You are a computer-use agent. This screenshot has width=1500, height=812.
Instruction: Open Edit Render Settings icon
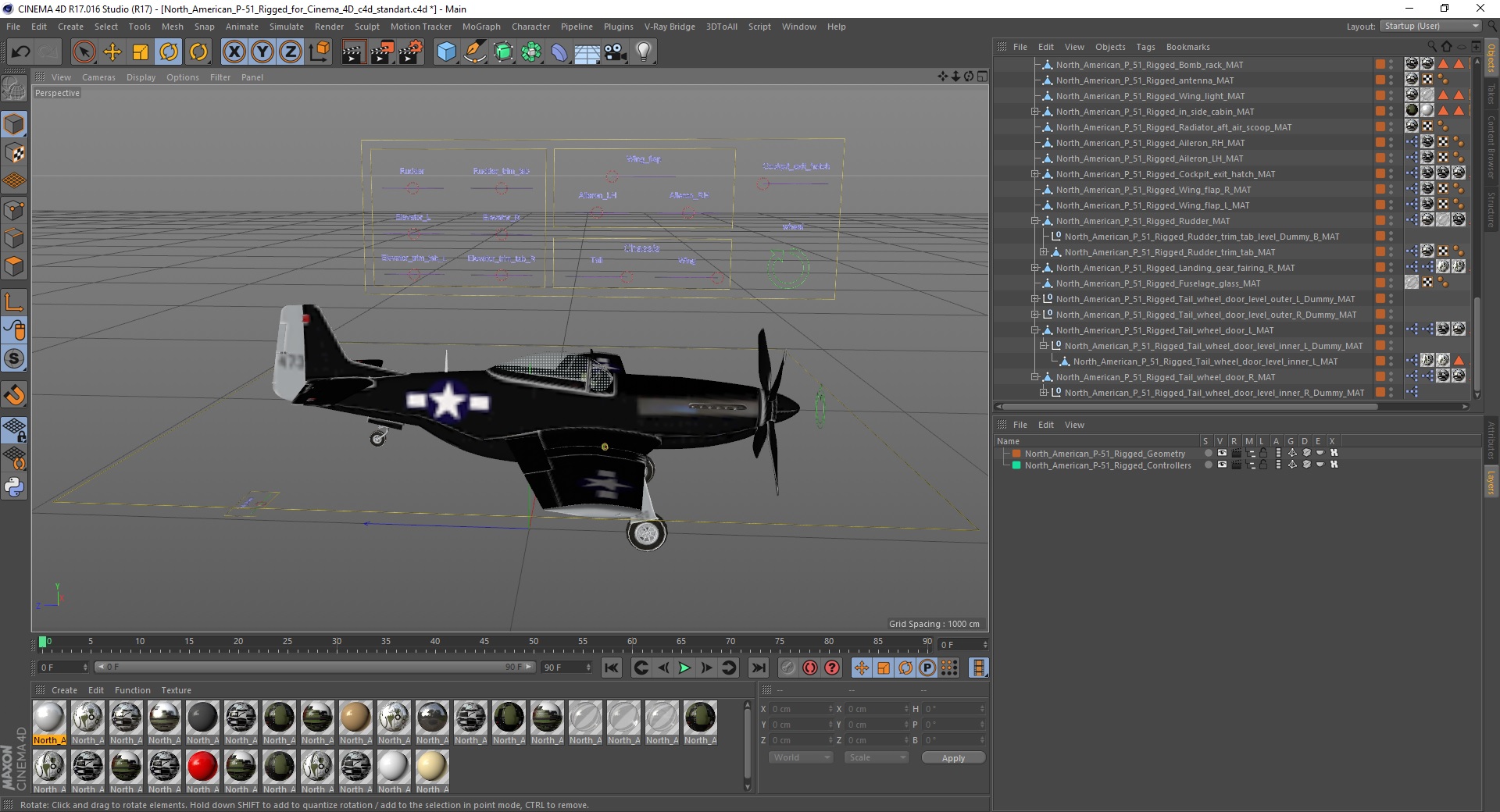(x=410, y=52)
